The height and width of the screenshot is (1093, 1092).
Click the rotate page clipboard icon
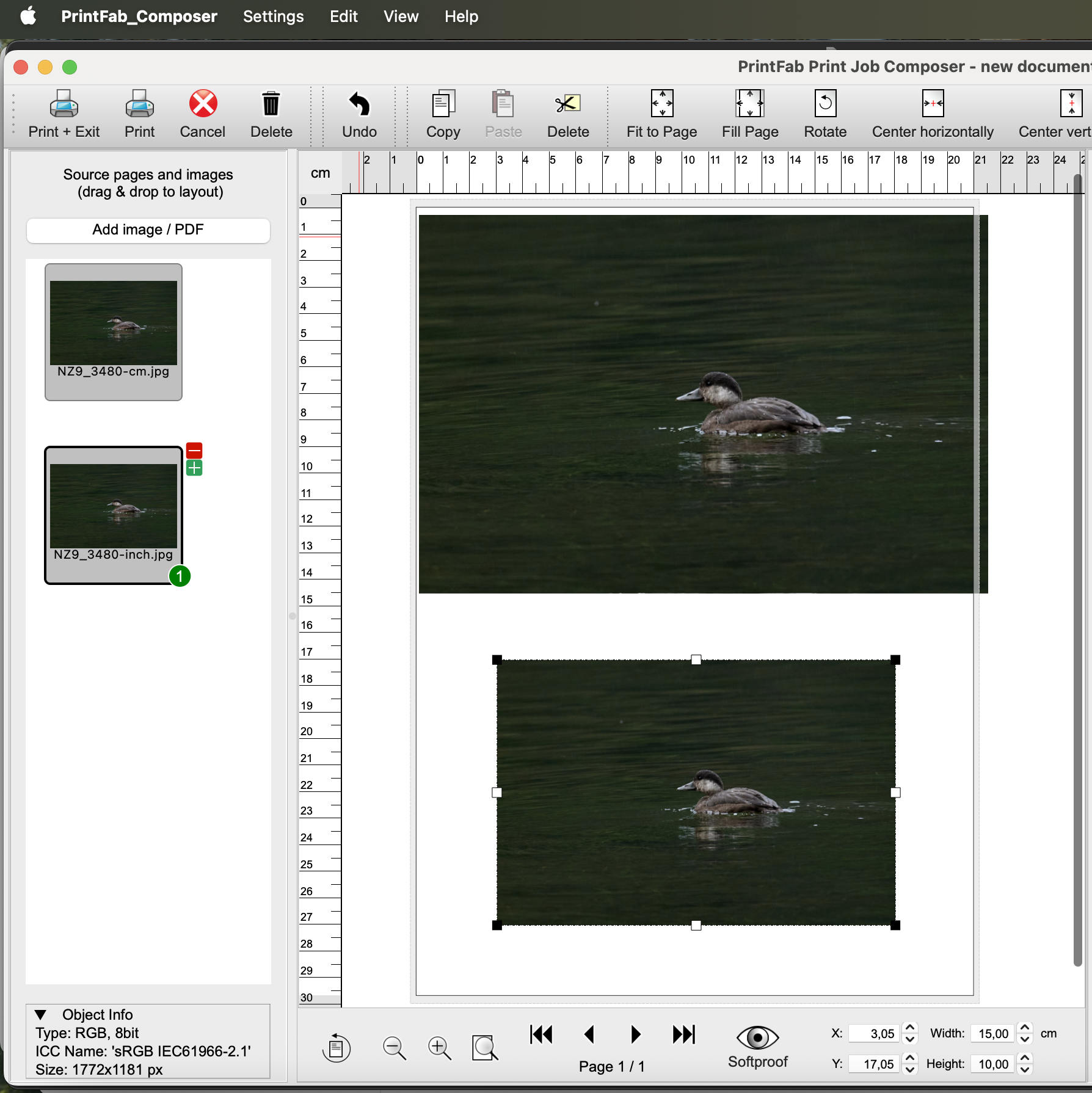[x=336, y=1048]
